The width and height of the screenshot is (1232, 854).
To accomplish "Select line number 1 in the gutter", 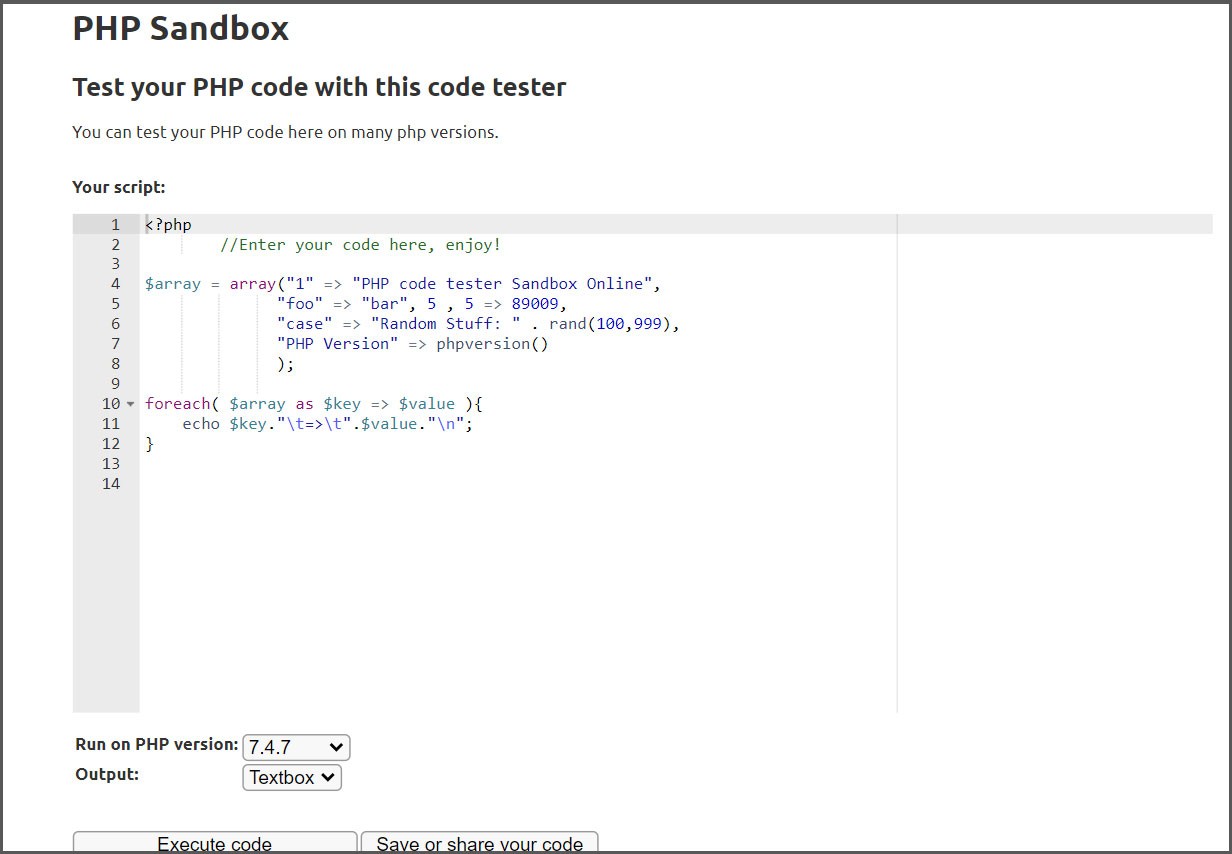I will (x=115, y=225).
